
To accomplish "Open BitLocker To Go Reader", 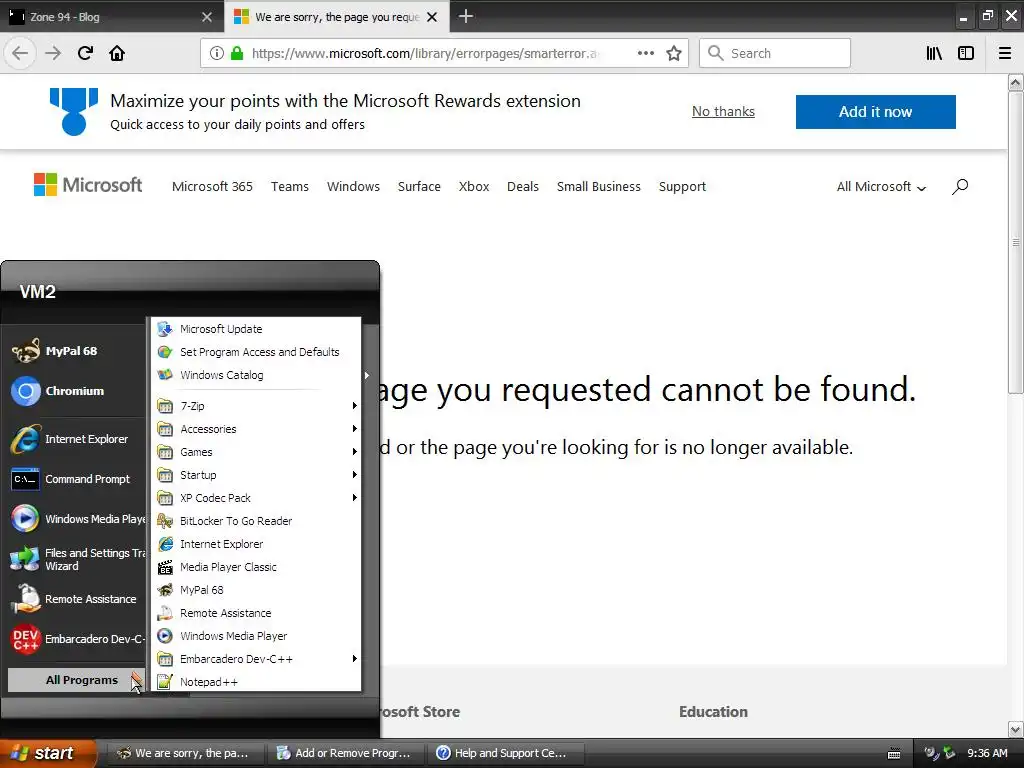I will [256, 521].
